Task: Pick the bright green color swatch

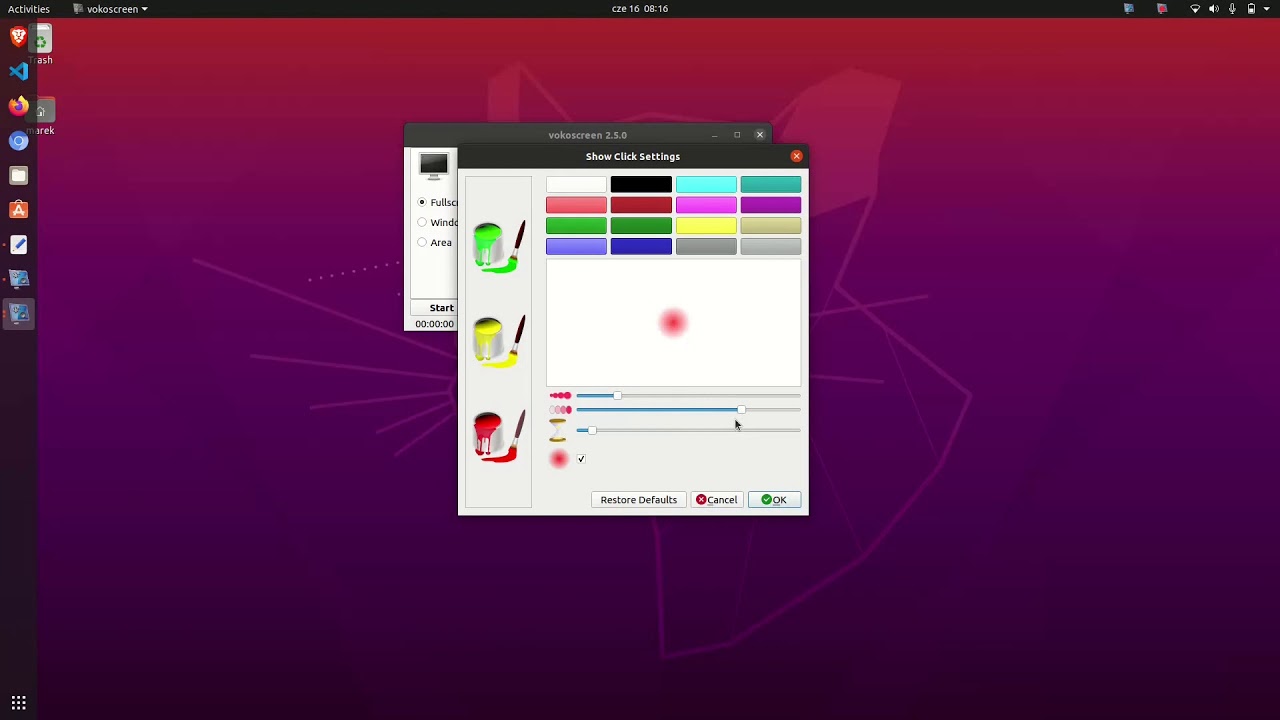Action: (x=576, y=226)
